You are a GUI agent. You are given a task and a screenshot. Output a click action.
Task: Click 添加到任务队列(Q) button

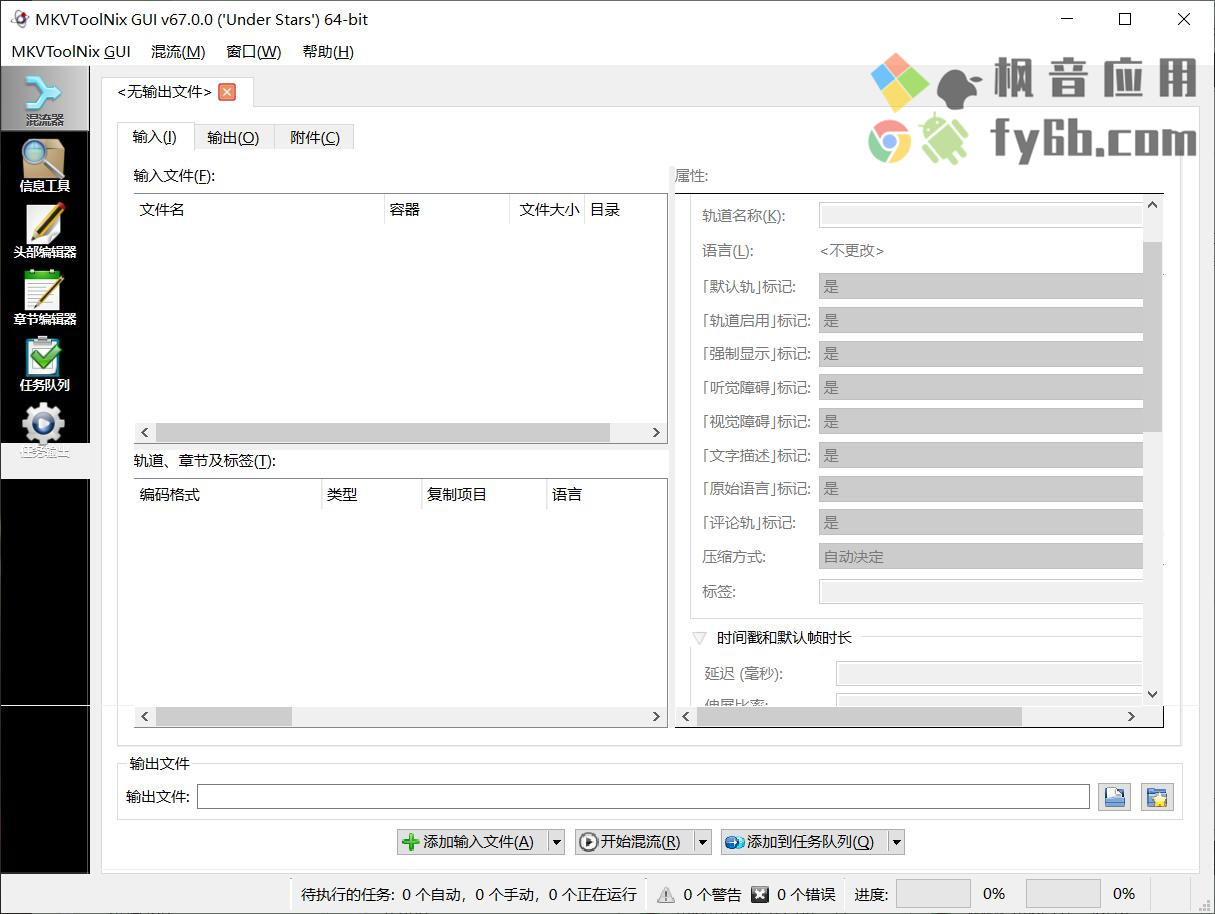click(x=803, y=842)
